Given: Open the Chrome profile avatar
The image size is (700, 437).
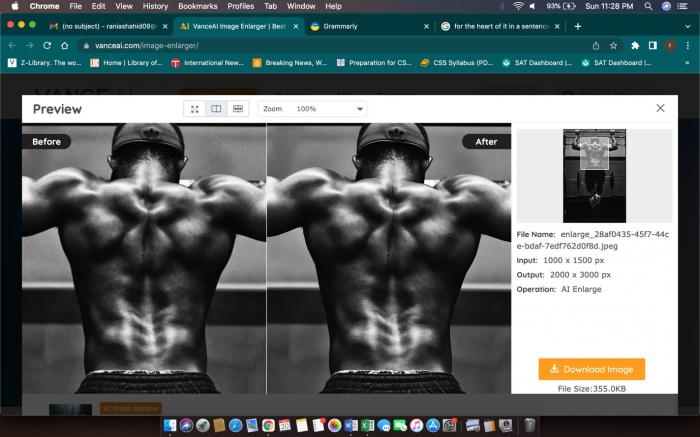Looking at the screenshot, I should (x=670, y=46).
